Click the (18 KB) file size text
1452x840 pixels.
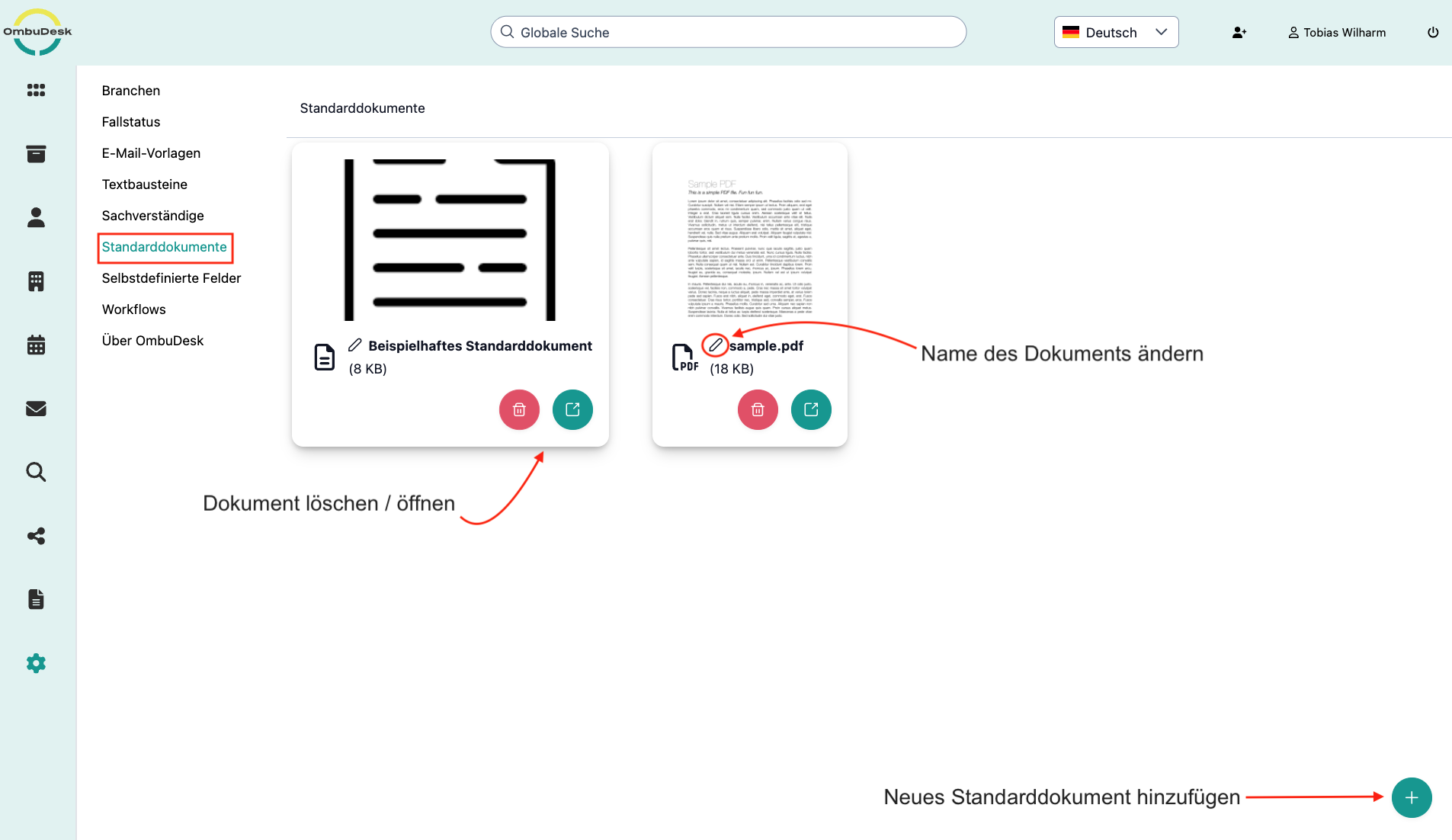click(732, 369)
